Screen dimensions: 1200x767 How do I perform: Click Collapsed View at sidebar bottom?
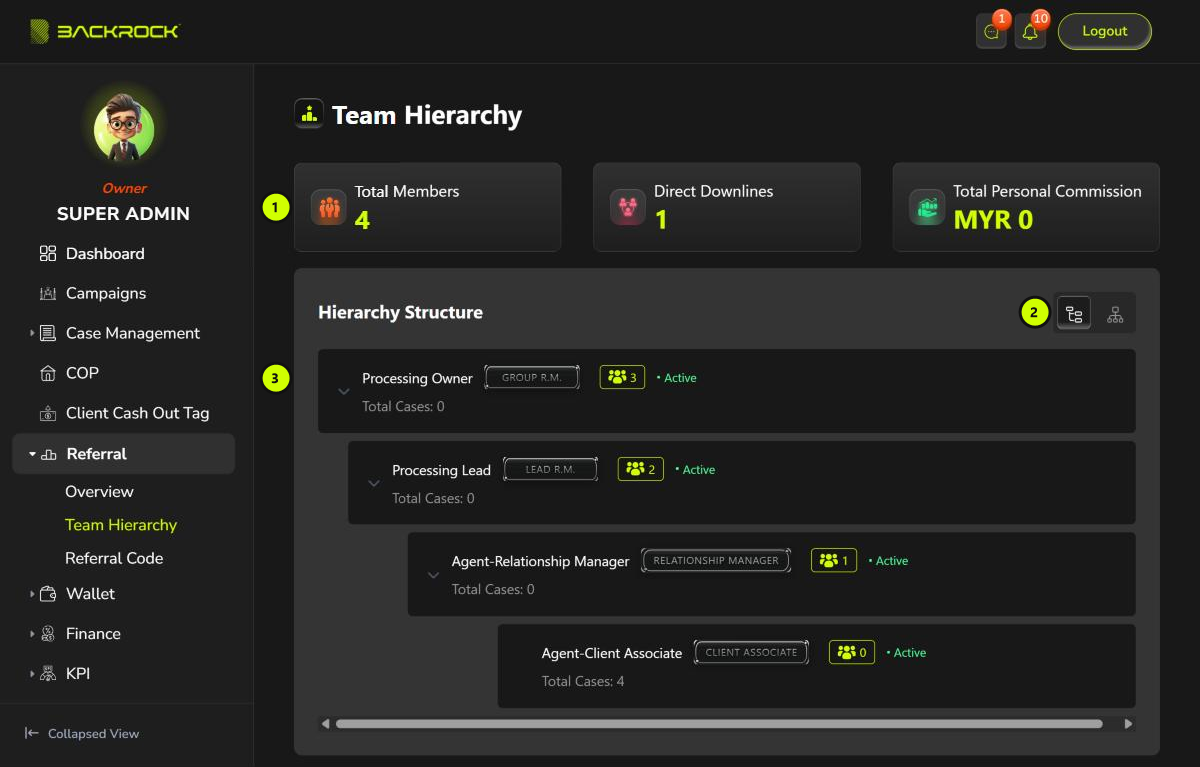(x=93, y=734)
